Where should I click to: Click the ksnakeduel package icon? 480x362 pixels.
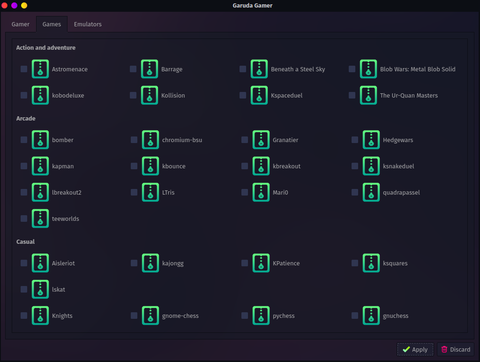[x=371, y=166]
